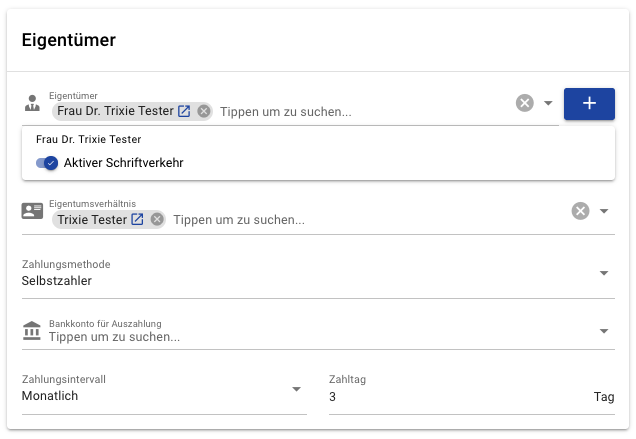Toggle Aktiver Schriftverkehr switch
Image resolution: width=636 pixels, height=439 pixels.
pyautogui.click(x=47, y=162)
